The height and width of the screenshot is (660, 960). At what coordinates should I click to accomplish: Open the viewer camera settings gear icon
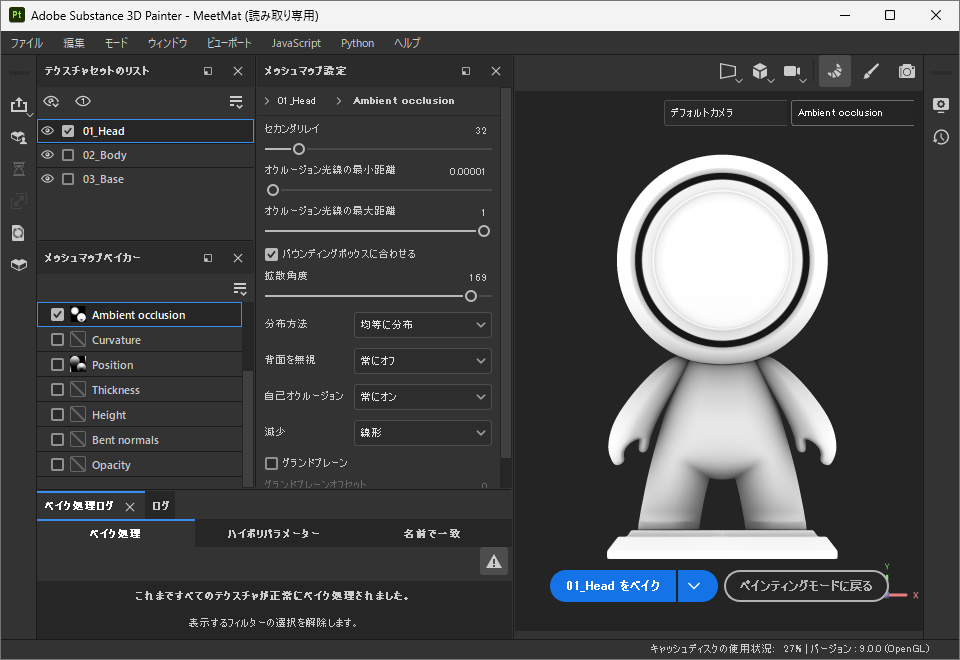(940, 105)
